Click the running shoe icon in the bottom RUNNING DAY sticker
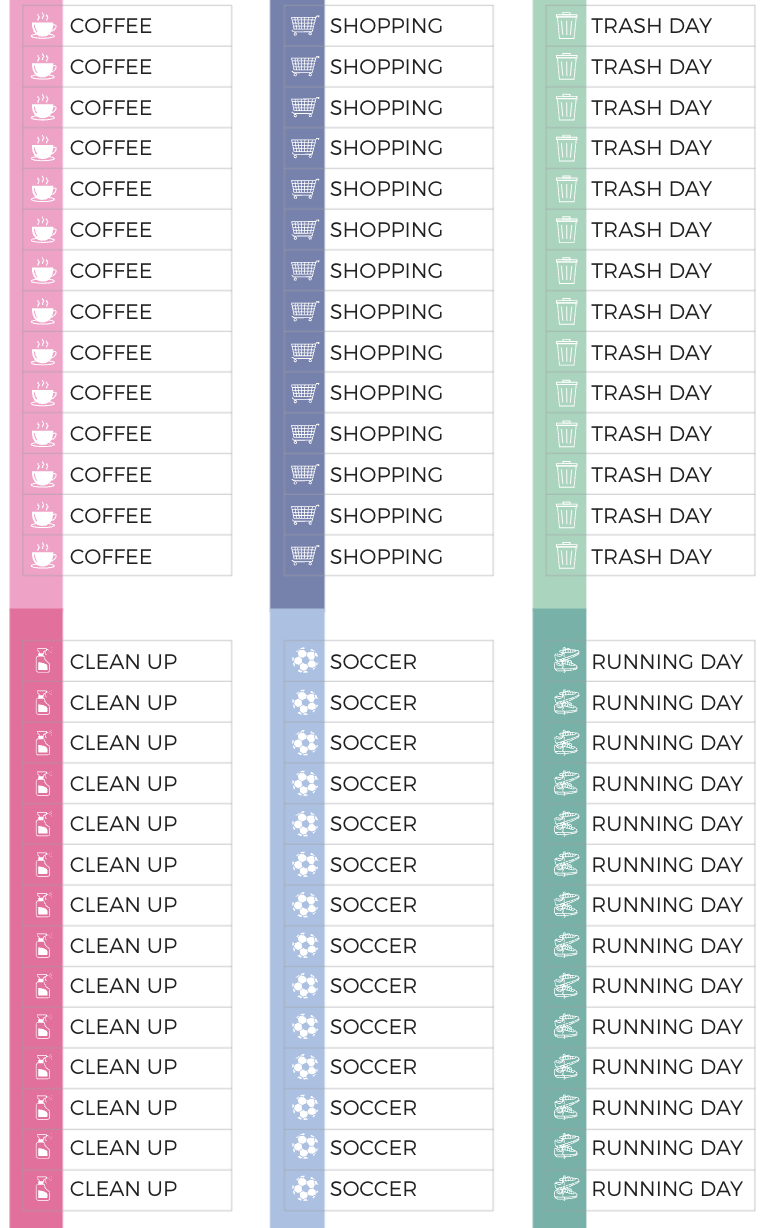Image resolution: width=782 pixels, height=1228 pixels. point(566,1189)
